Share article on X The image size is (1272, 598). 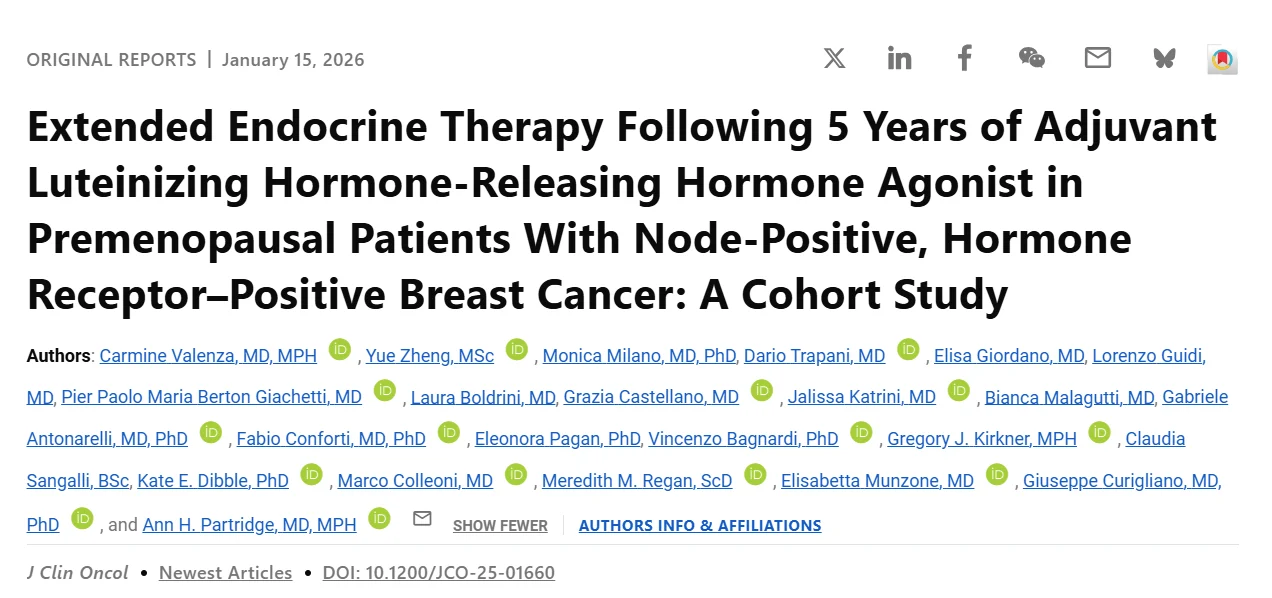click(x=834, y=58)
